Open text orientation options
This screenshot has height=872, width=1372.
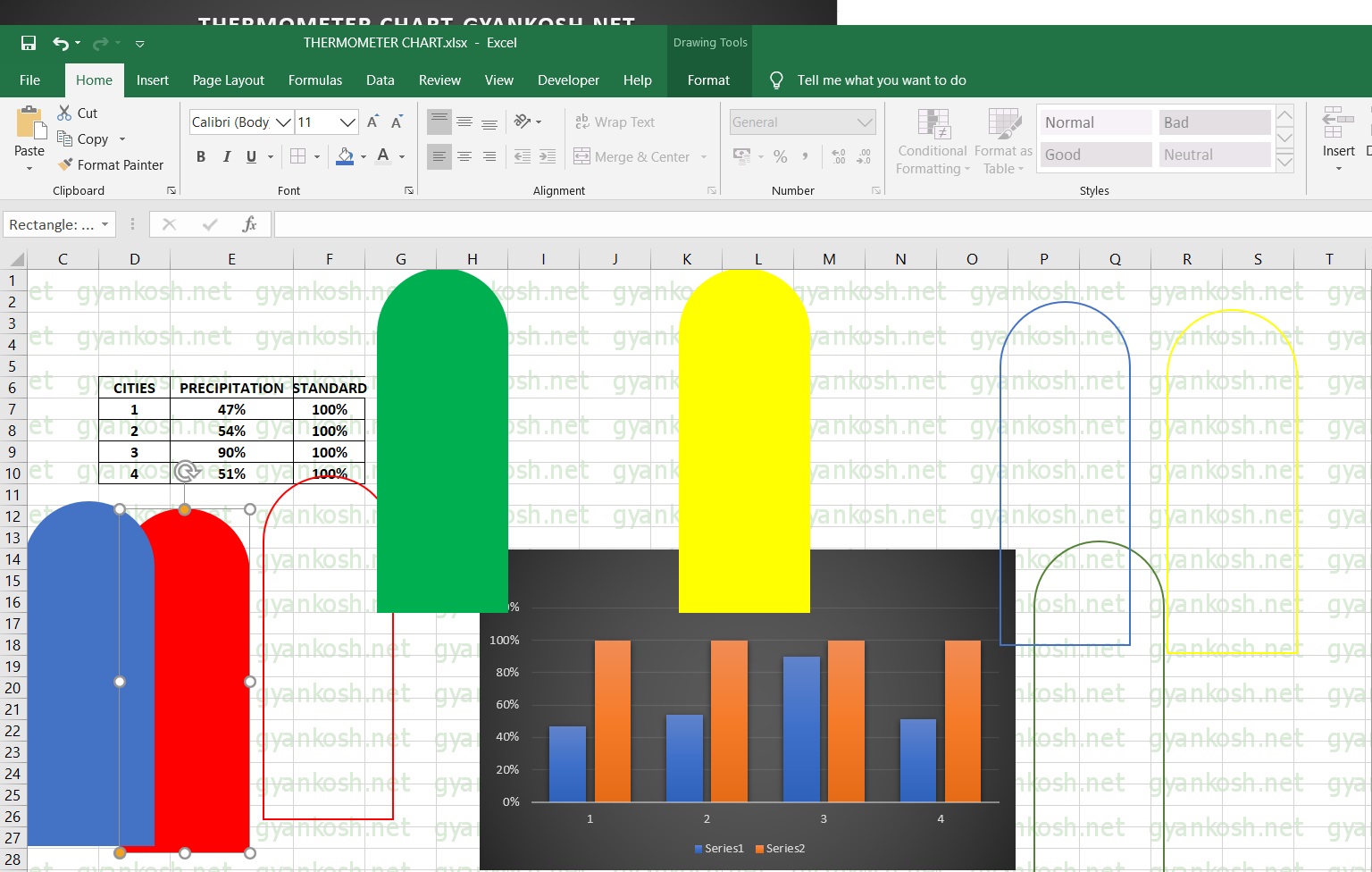coord(528,122)
